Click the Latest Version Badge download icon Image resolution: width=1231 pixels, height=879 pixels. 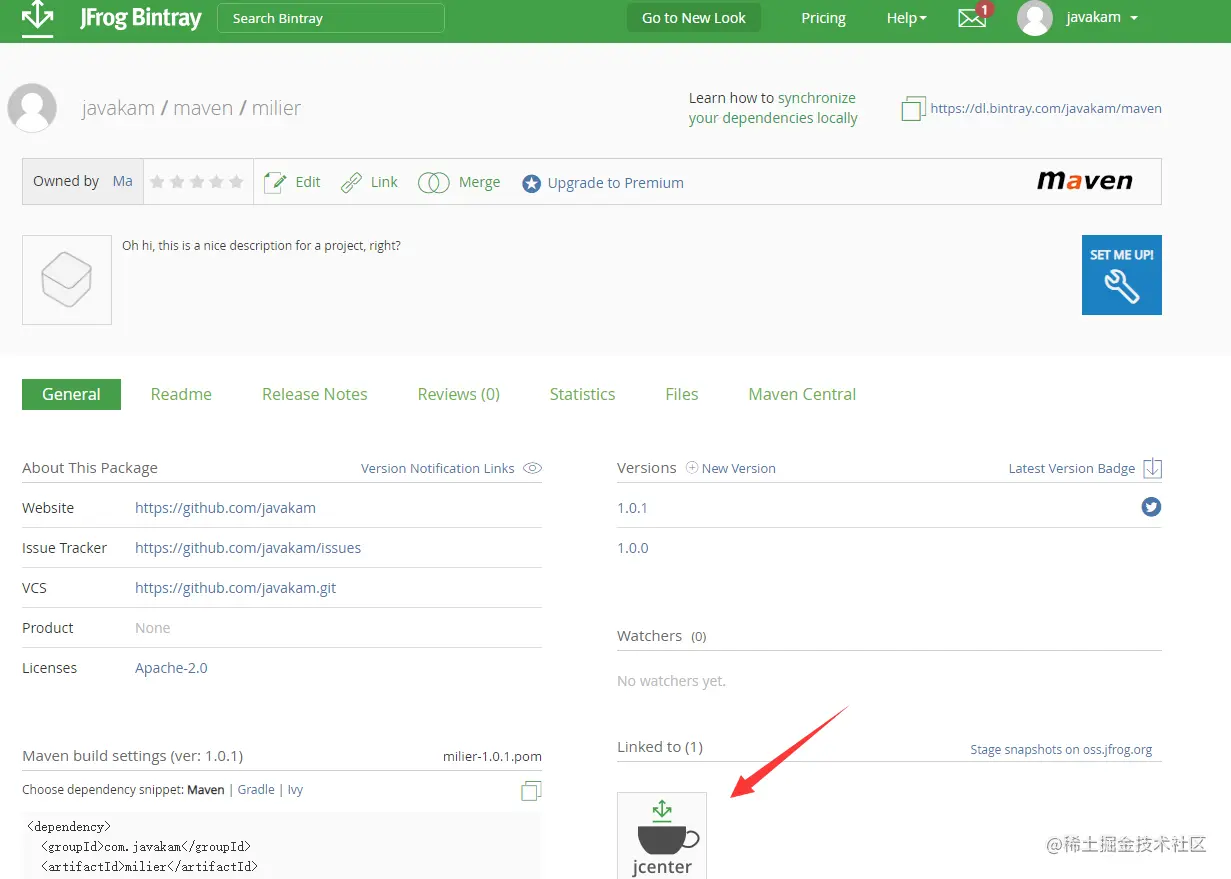[1152, 468]
